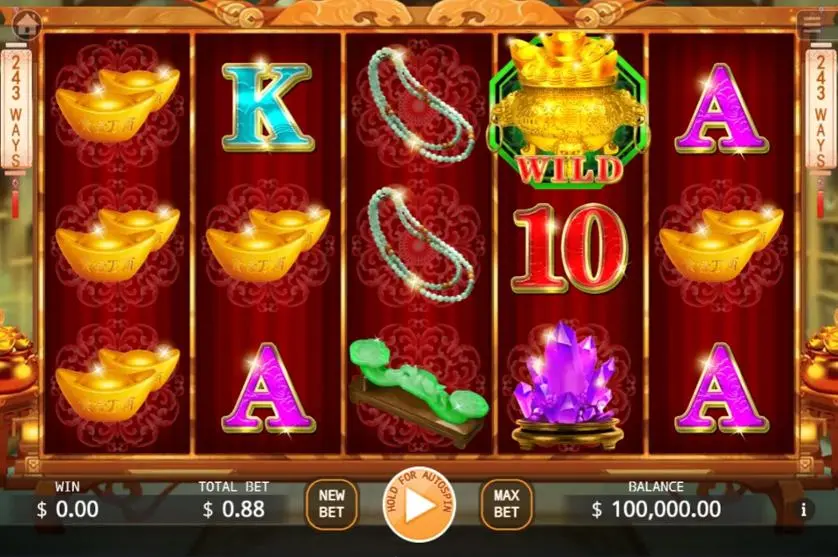Open the game info icon

click(803, 509)
